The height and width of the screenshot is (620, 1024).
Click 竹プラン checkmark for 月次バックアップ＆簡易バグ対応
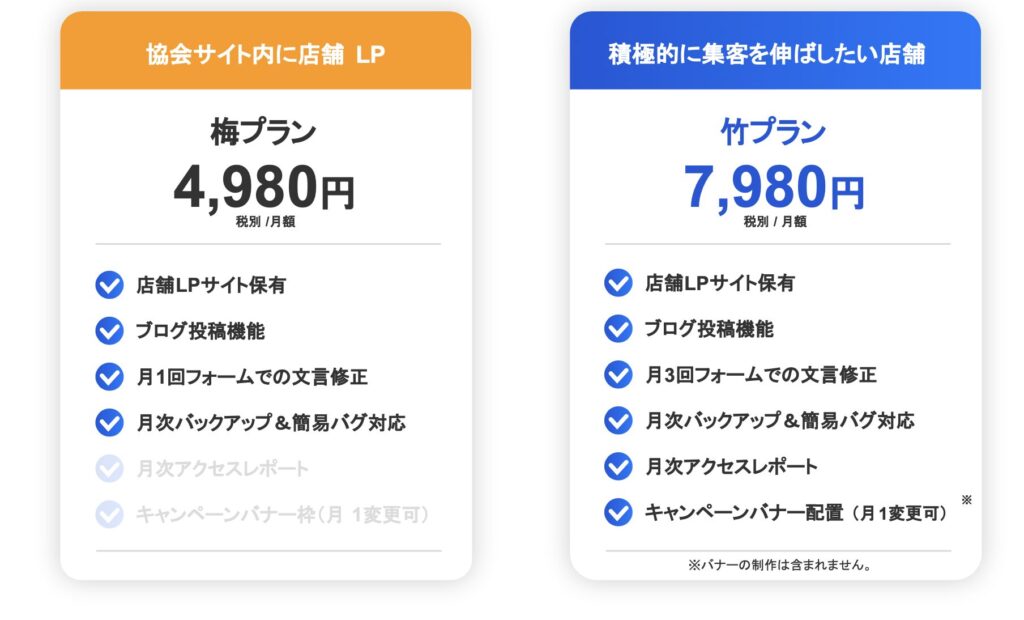[618, 421]
